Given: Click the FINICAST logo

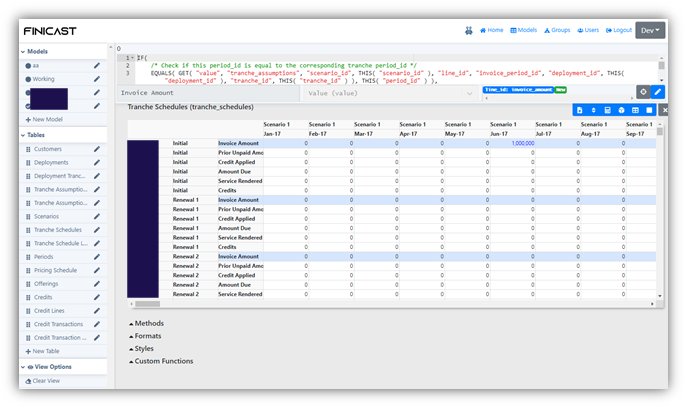Looking at the screenshot, I should (x=50, y=31).
